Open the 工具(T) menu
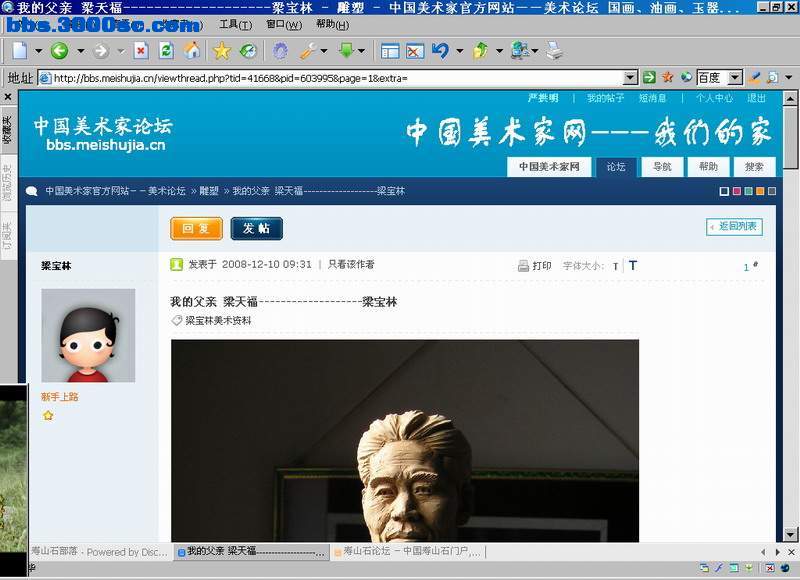This screenshot has width=800, height=580. pyautogui.click(x=235, y=24)
